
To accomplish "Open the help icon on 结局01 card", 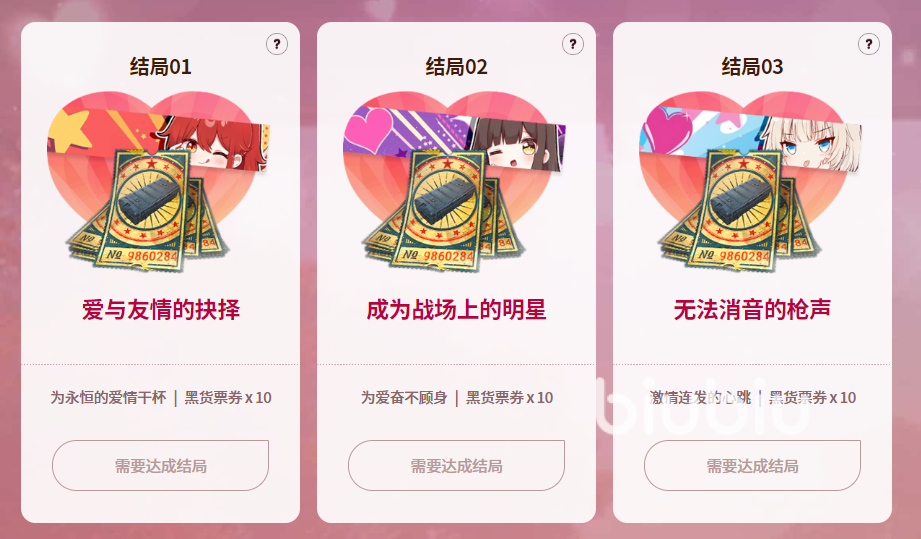I will 277,44.
